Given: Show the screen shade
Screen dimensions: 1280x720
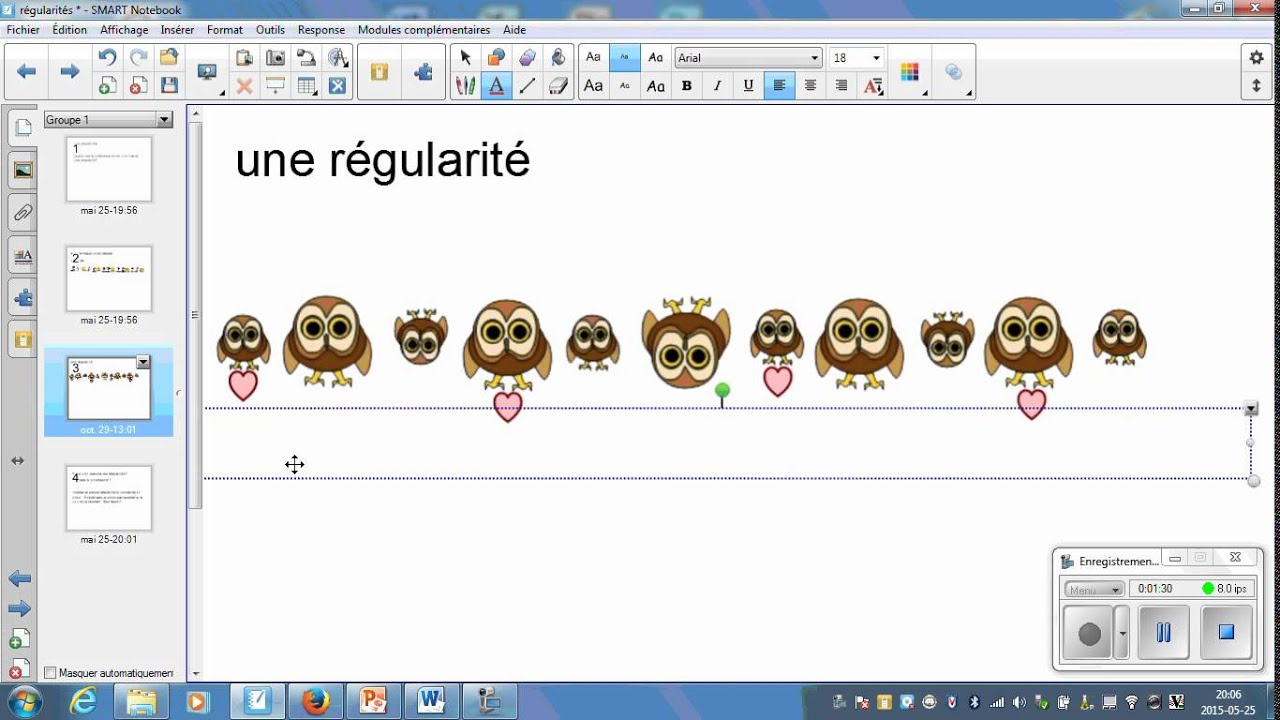Looking at the screenshot, I should (x=275, y=86).
